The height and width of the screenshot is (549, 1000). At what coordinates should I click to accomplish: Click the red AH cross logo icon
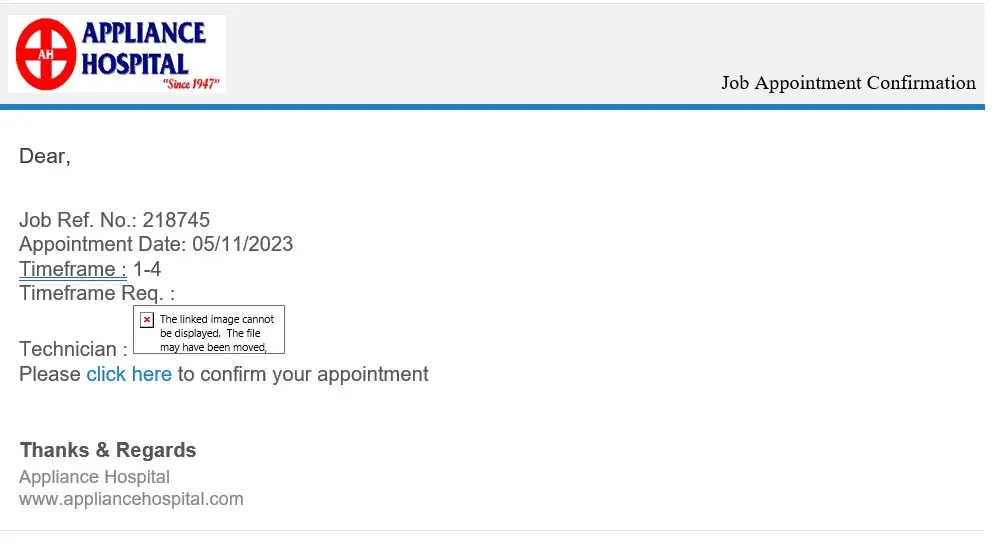pyautogui.click(x=46, y=55)
